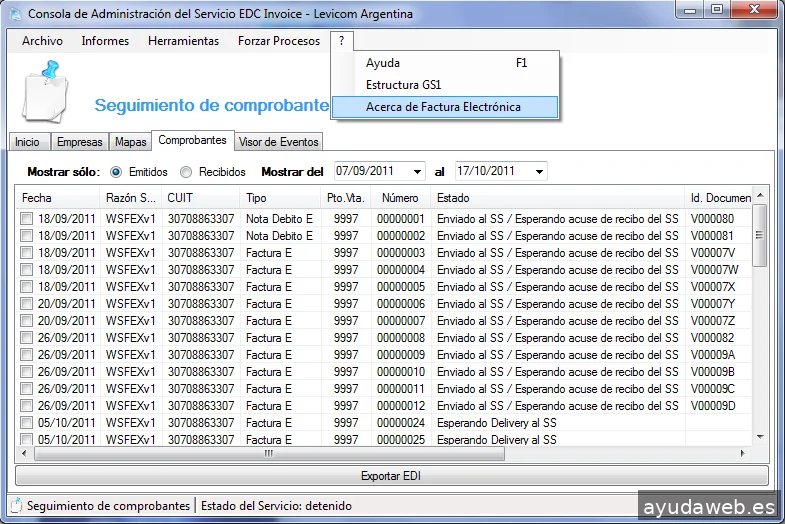The image size is (785, 524).
Task: Click the vertical scrollbar down arrow
Action: [x=760, y=436]
